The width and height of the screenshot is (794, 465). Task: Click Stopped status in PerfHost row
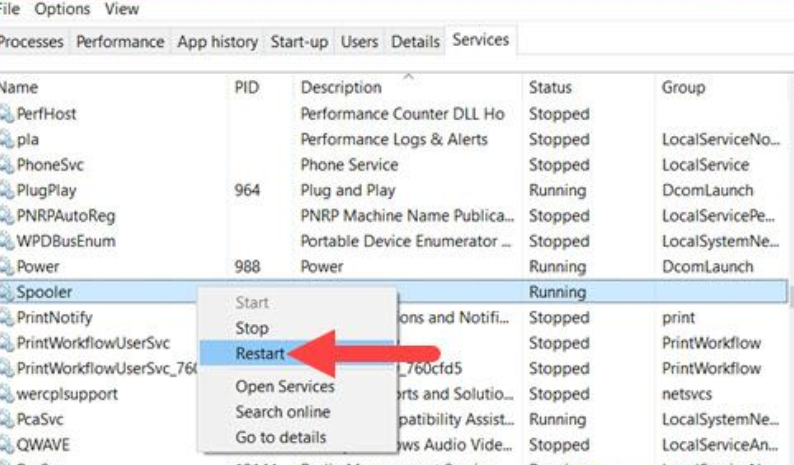pos(559,114)
